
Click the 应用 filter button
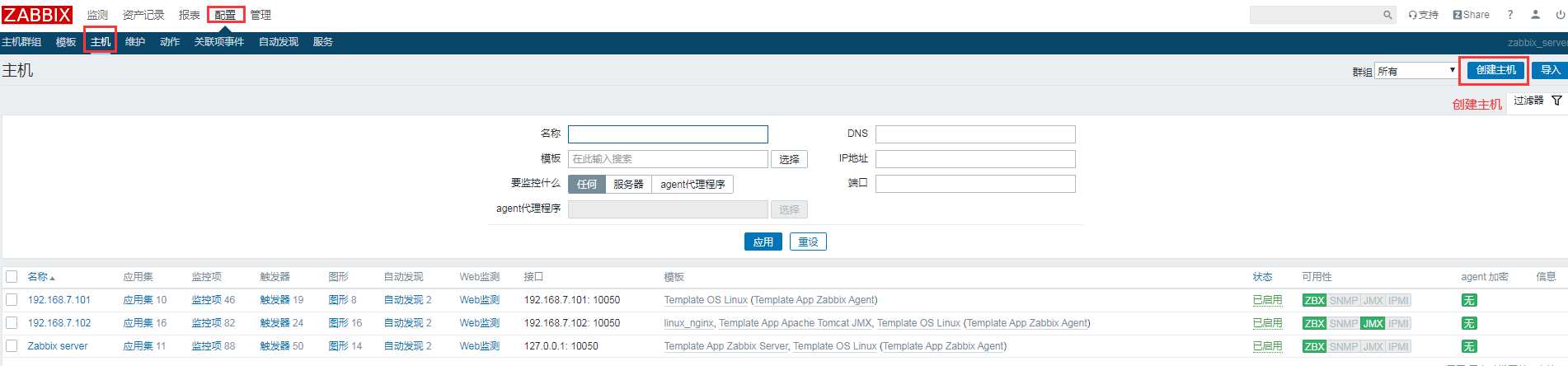763,242
